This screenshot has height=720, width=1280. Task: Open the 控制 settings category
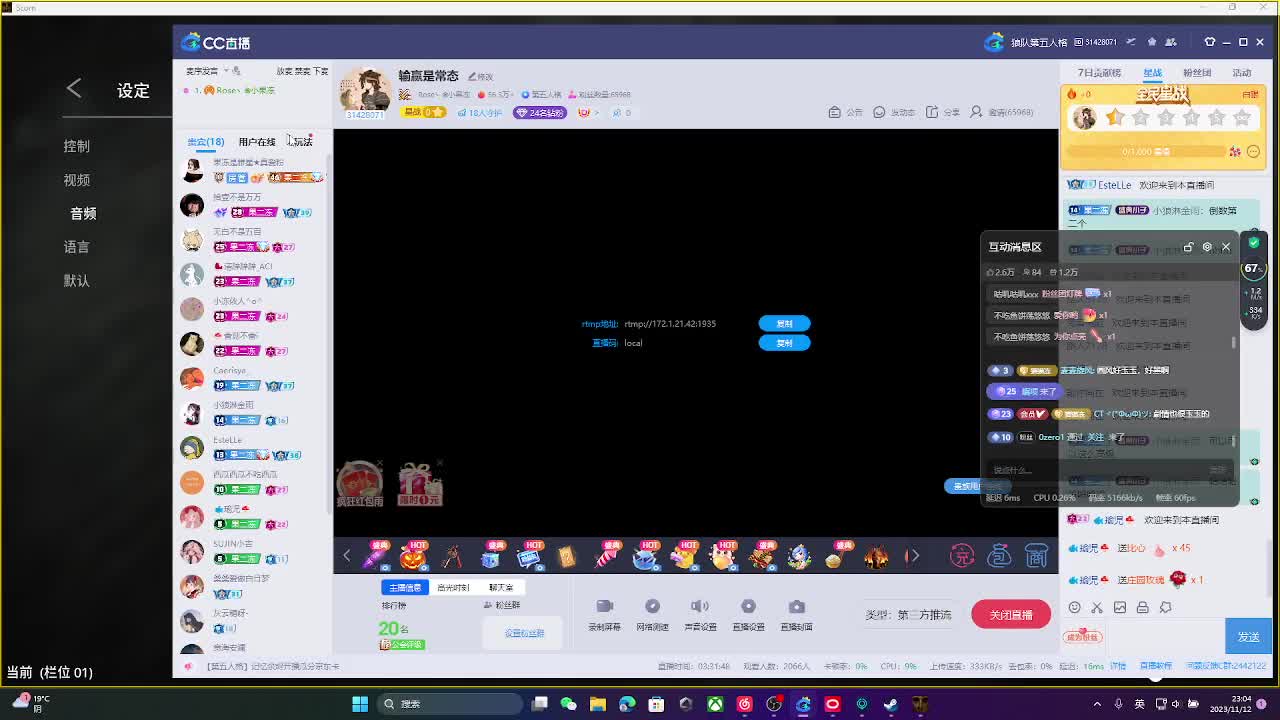coord(77,146)
